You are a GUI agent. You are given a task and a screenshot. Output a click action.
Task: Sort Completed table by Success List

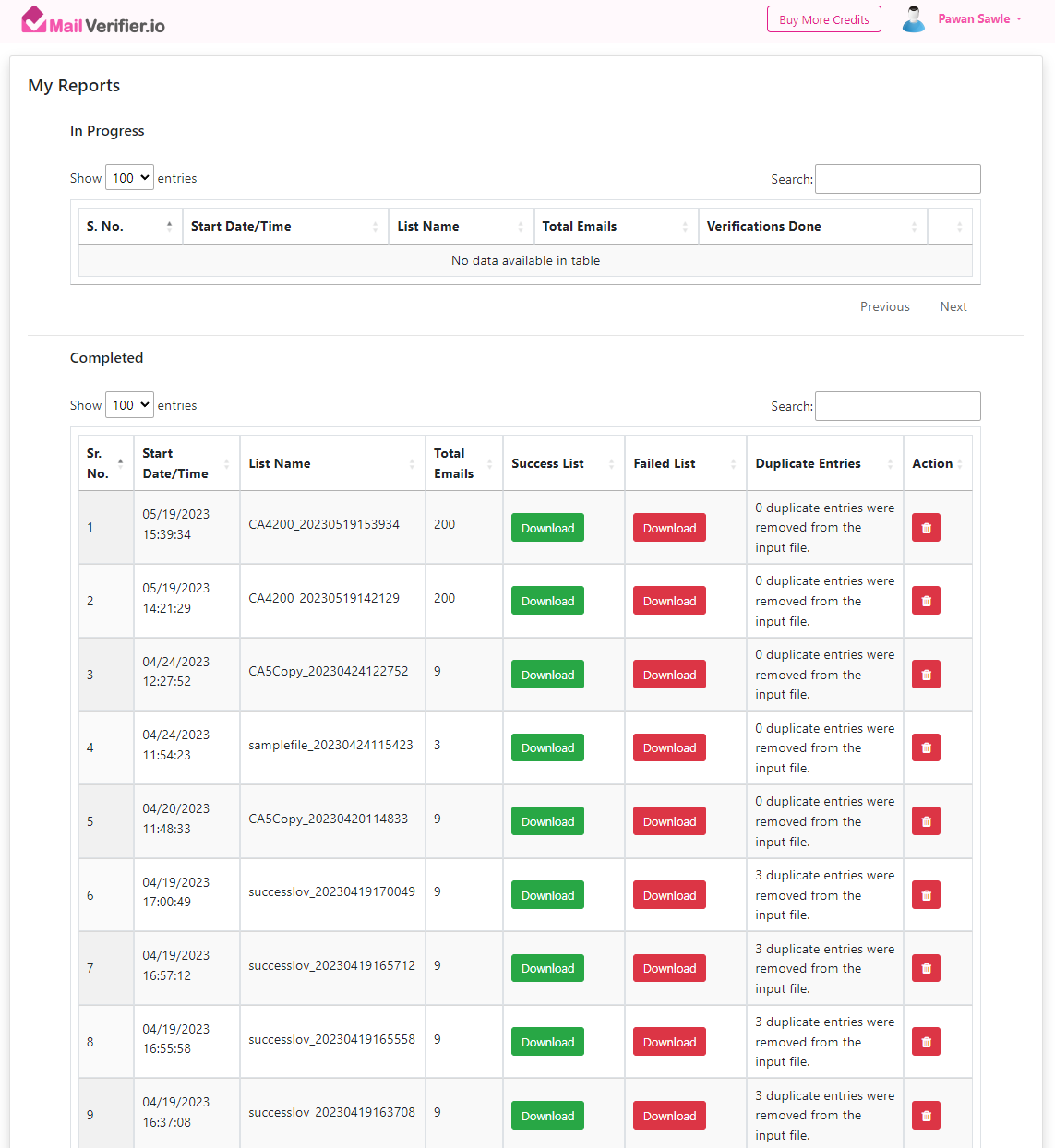click(564, 463)
